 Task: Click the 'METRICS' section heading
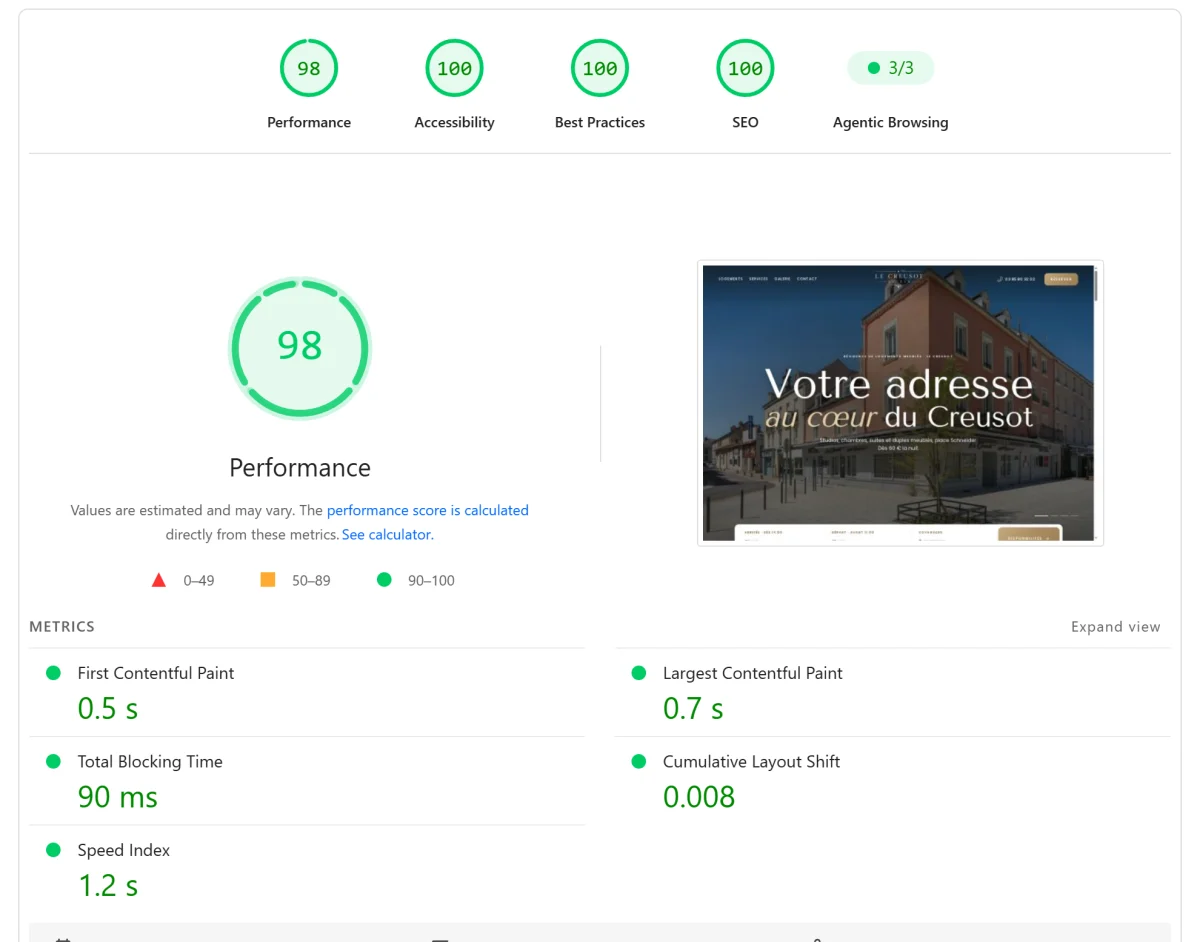click(x=62, y=627)
